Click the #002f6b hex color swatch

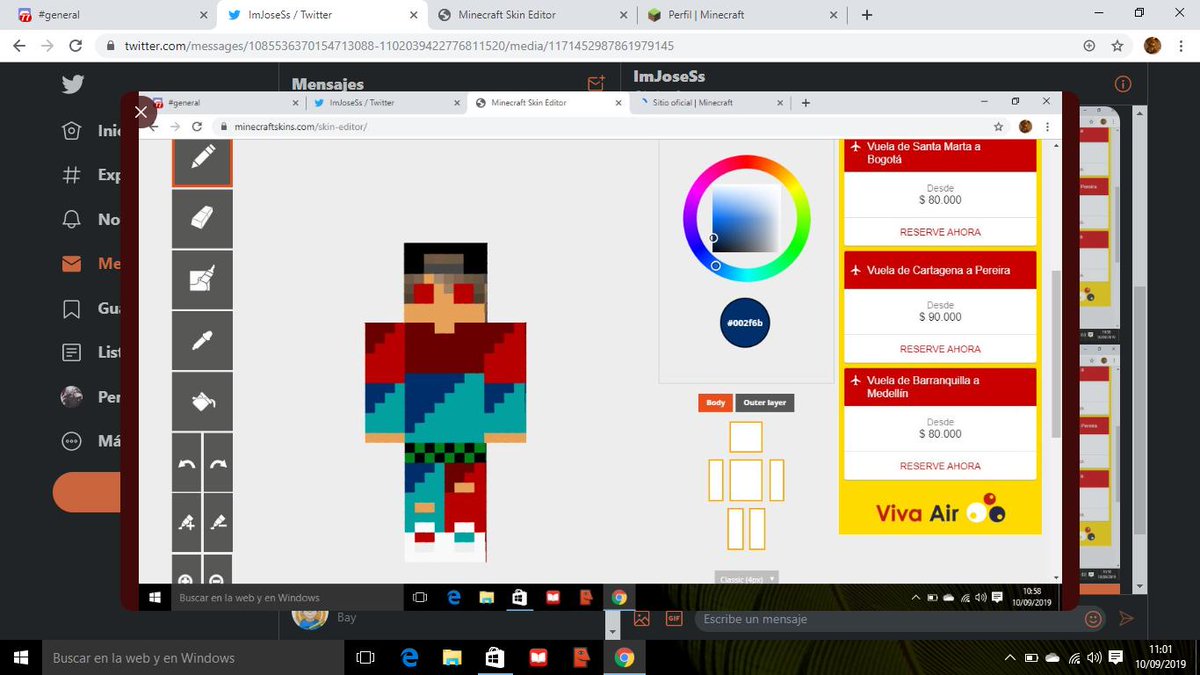click(745, 323)
